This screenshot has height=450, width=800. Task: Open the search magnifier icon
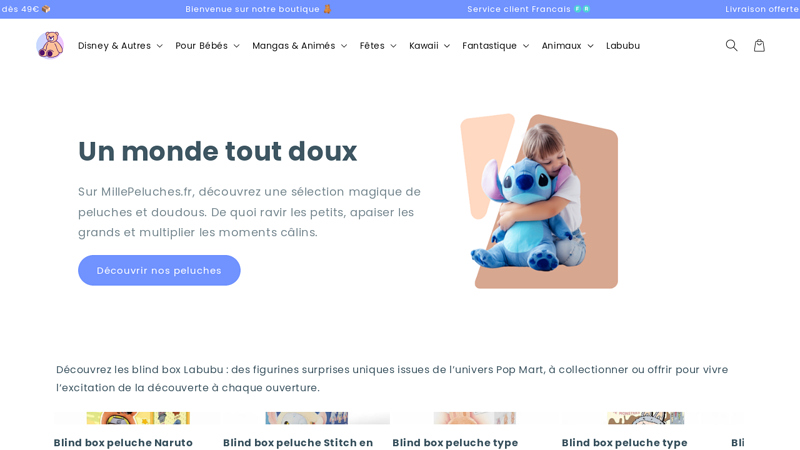click(x=731, y=45)
